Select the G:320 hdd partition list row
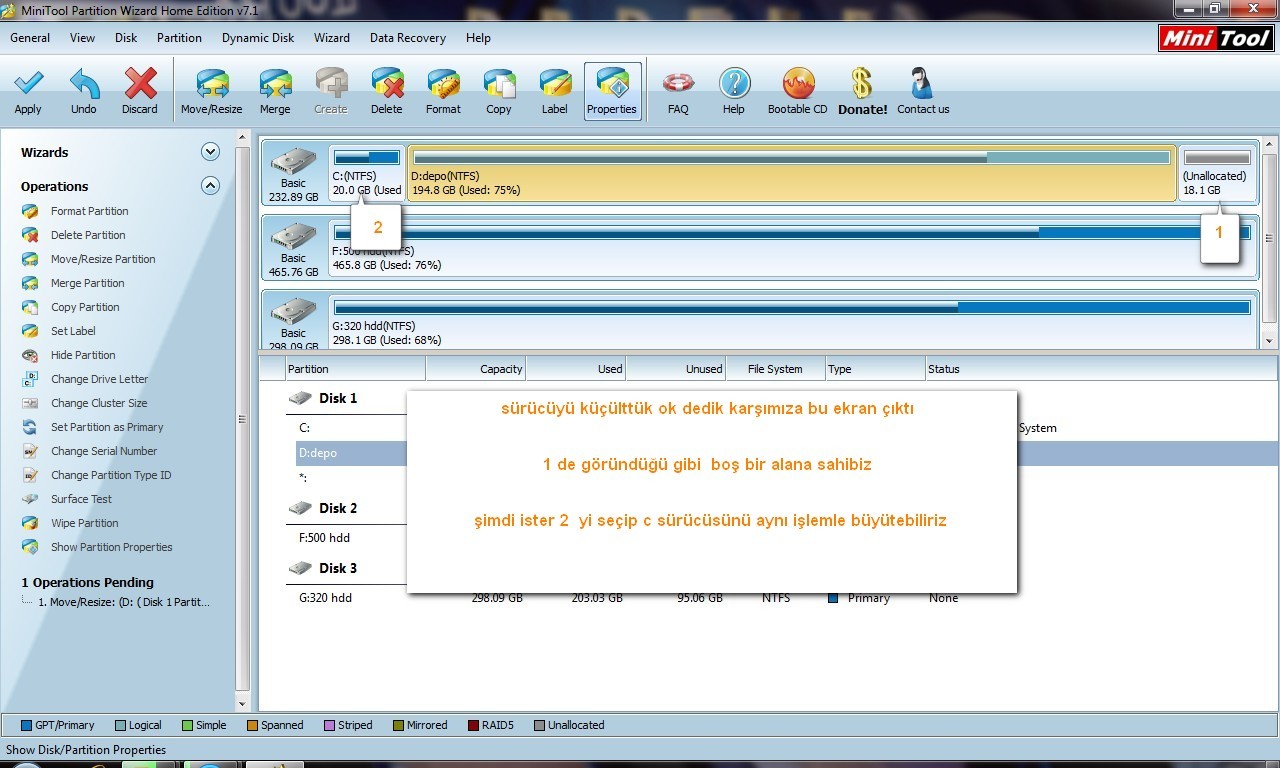This screenshot has width=1280, height=768. pyautogui.click(x=787, y=598)
